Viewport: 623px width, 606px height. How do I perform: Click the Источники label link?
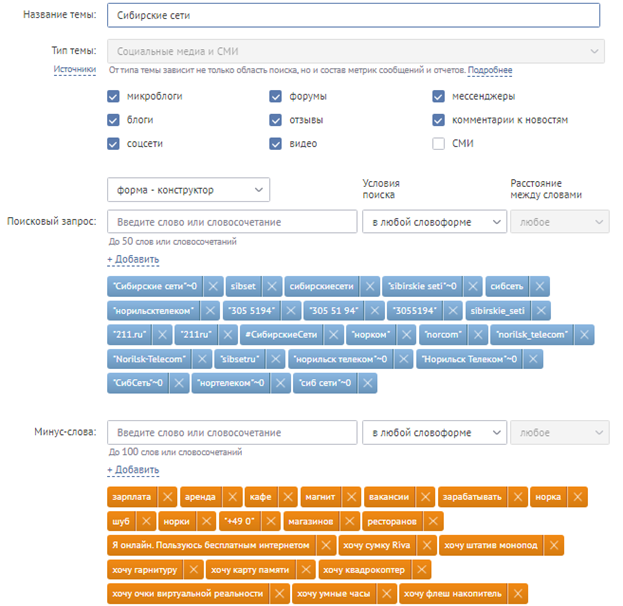(x=74, y=69)
